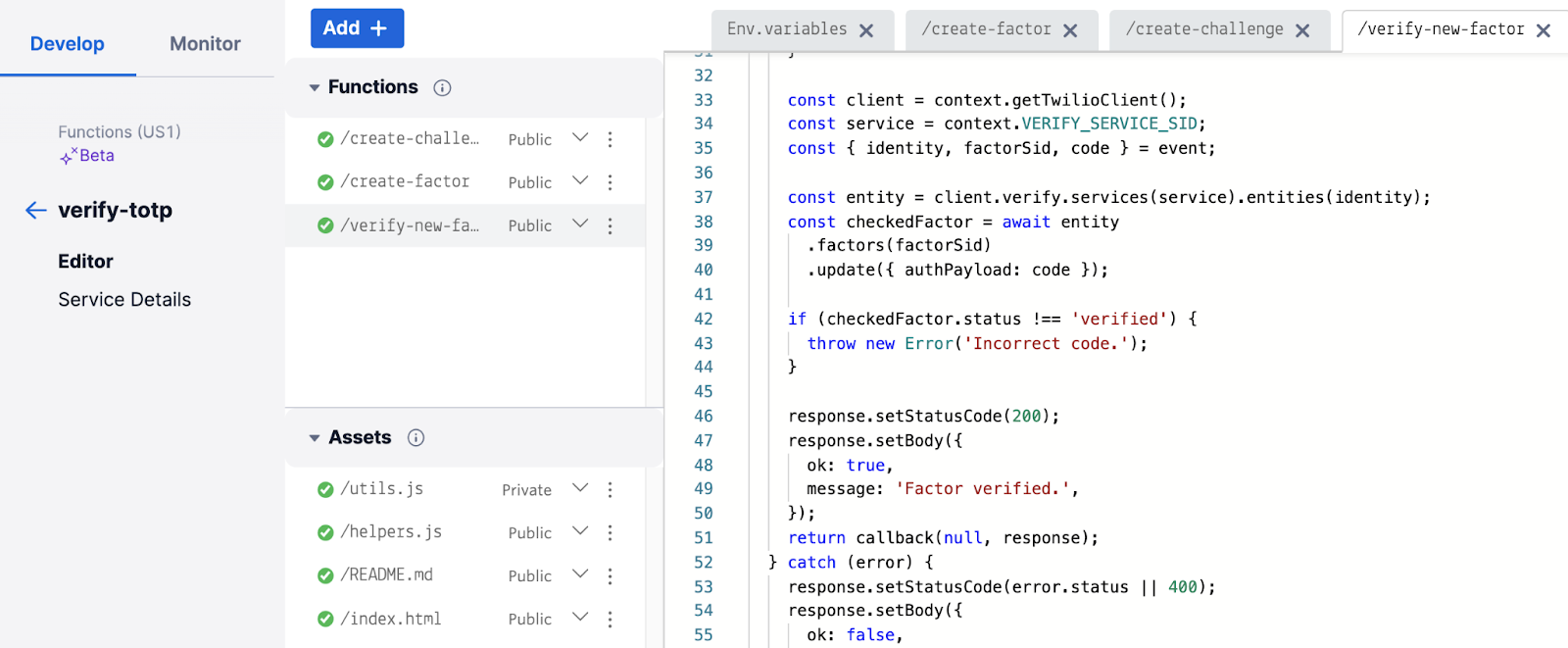Switch to the Monitor tab
Image resolution: width=1568 pixels, height=648 pixels.
click(205, 44)
